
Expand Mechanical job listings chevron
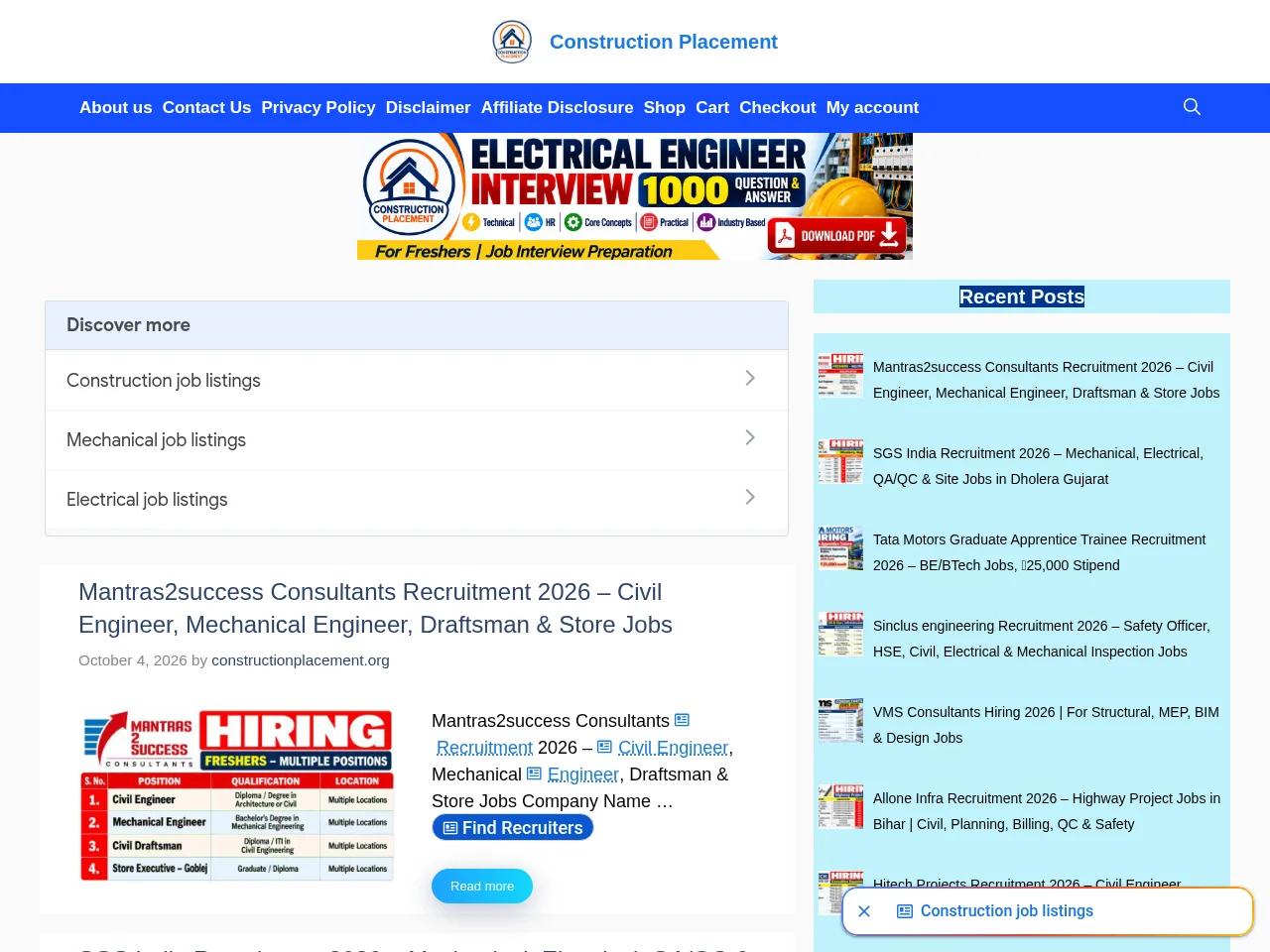pos(750,438)
